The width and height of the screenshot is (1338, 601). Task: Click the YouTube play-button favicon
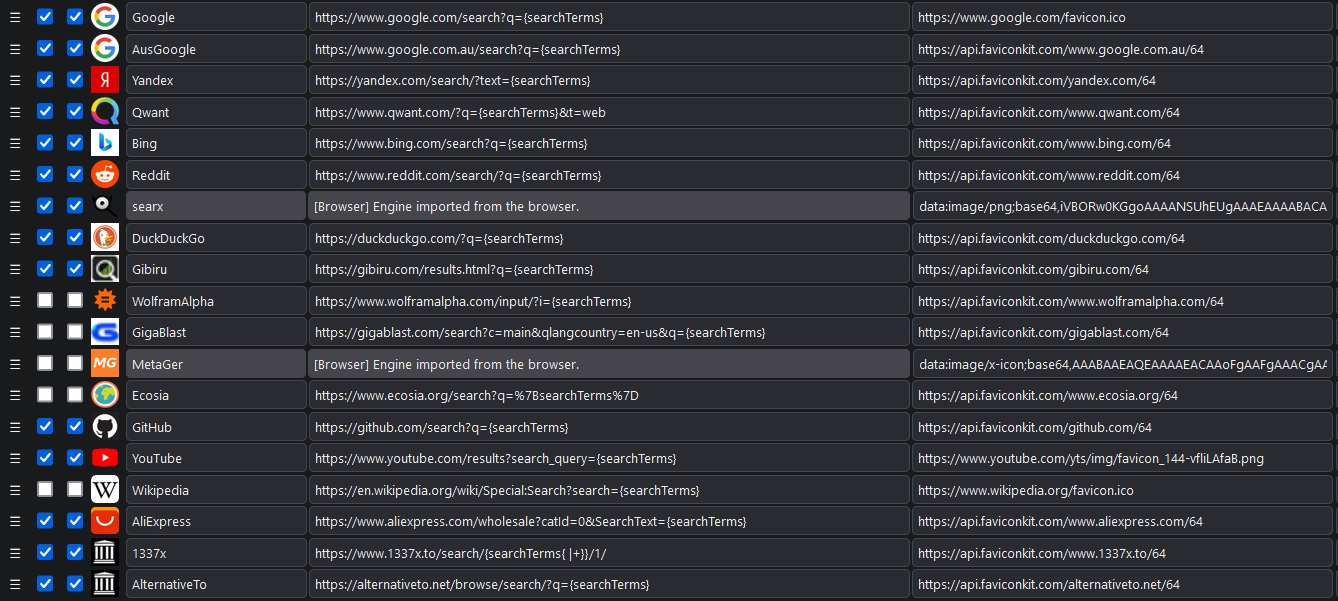[x=105, y=458]
